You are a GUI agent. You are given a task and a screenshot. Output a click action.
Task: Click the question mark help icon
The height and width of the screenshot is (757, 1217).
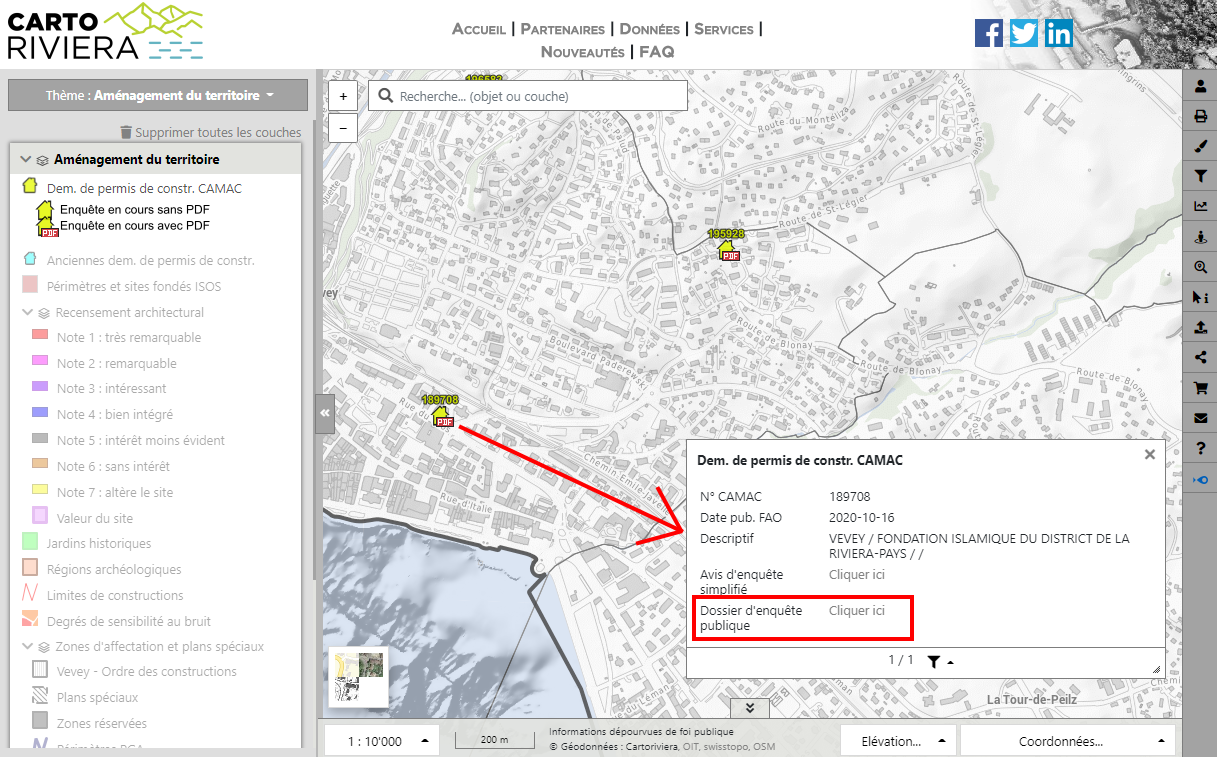click(1201, 449)
